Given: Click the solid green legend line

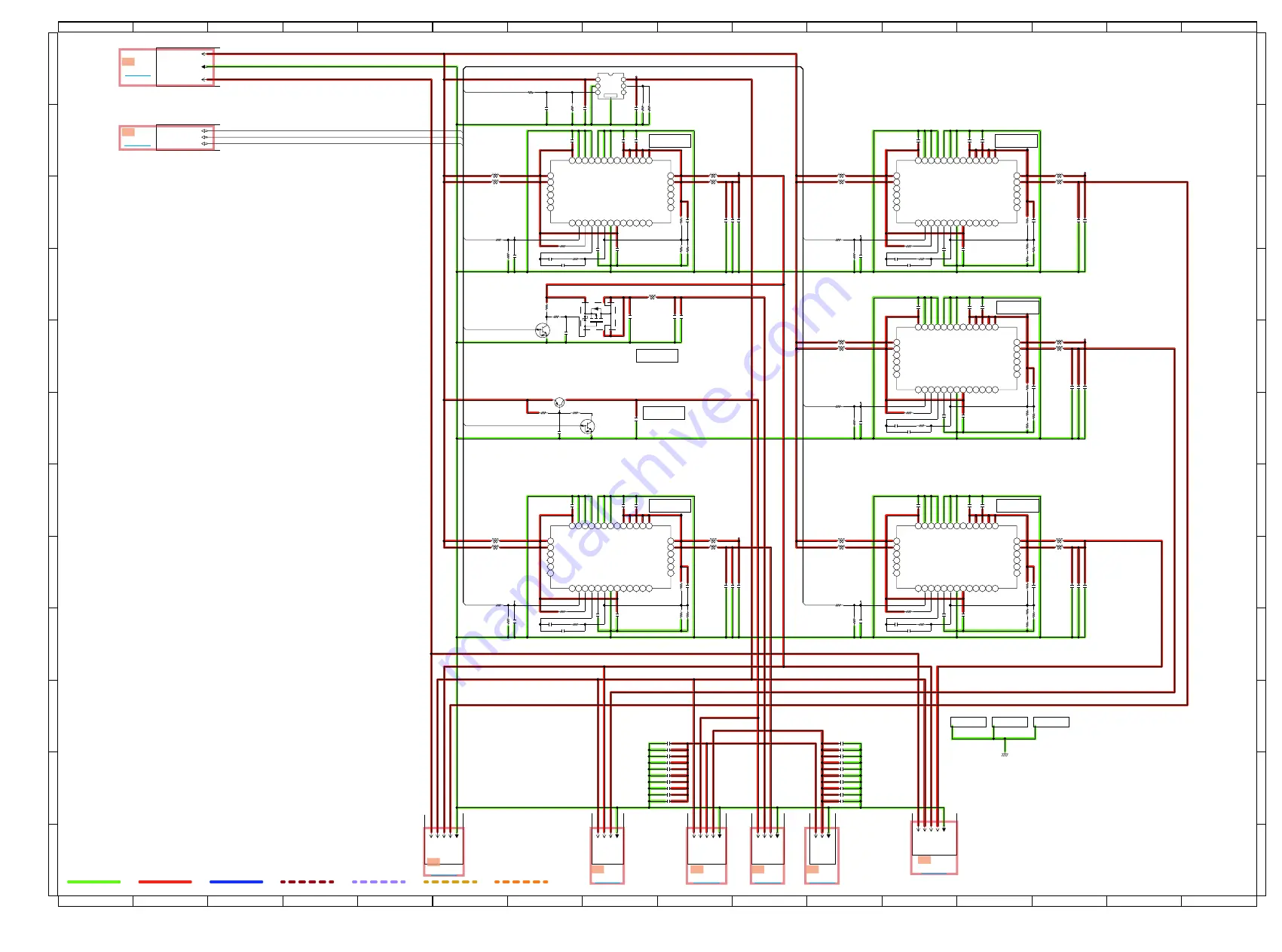Looking at the screenshot, I should [93, 881].
